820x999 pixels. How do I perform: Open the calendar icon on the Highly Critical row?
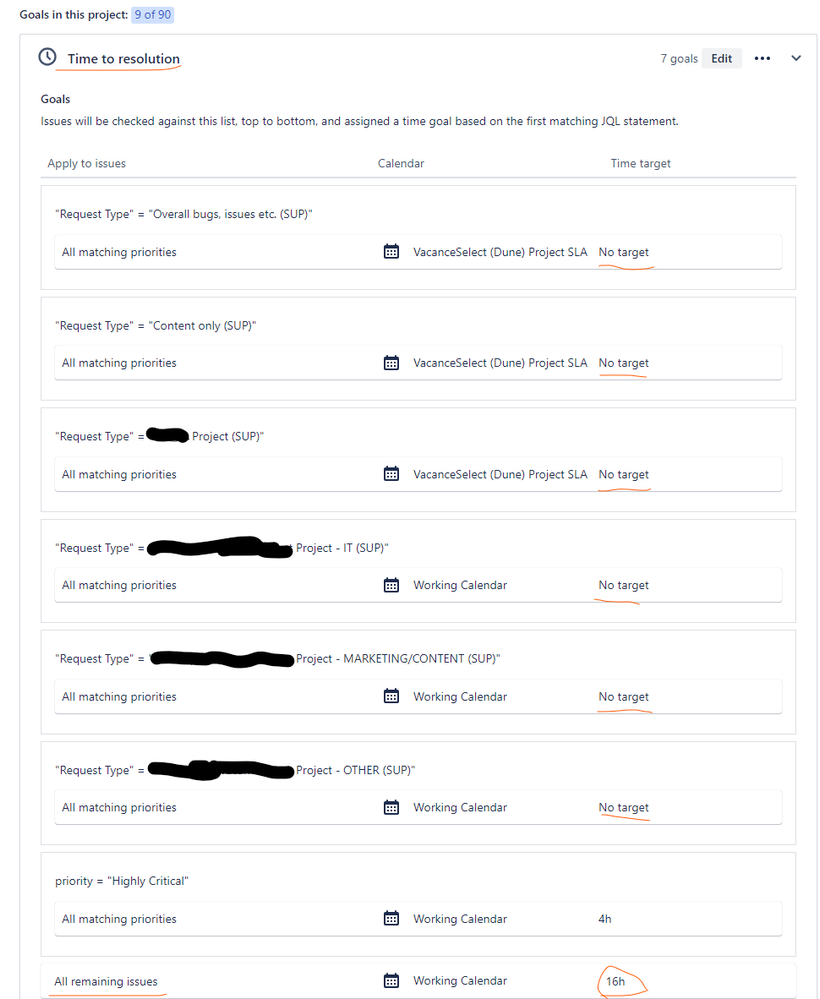click(391, 918)
